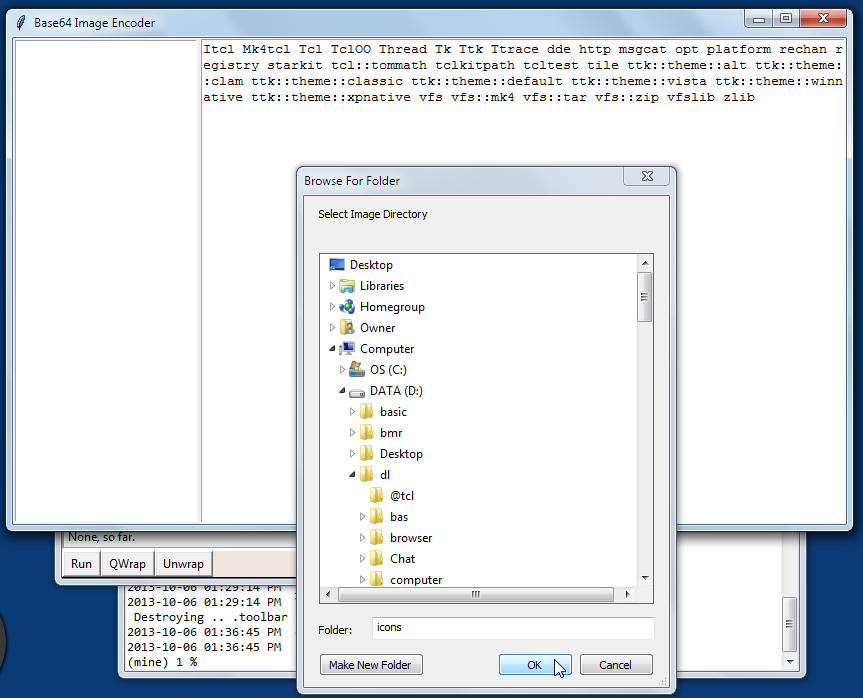This screenshot has height=698, width=863.
Task: Click the Make New Folder button
Action: 372,665
